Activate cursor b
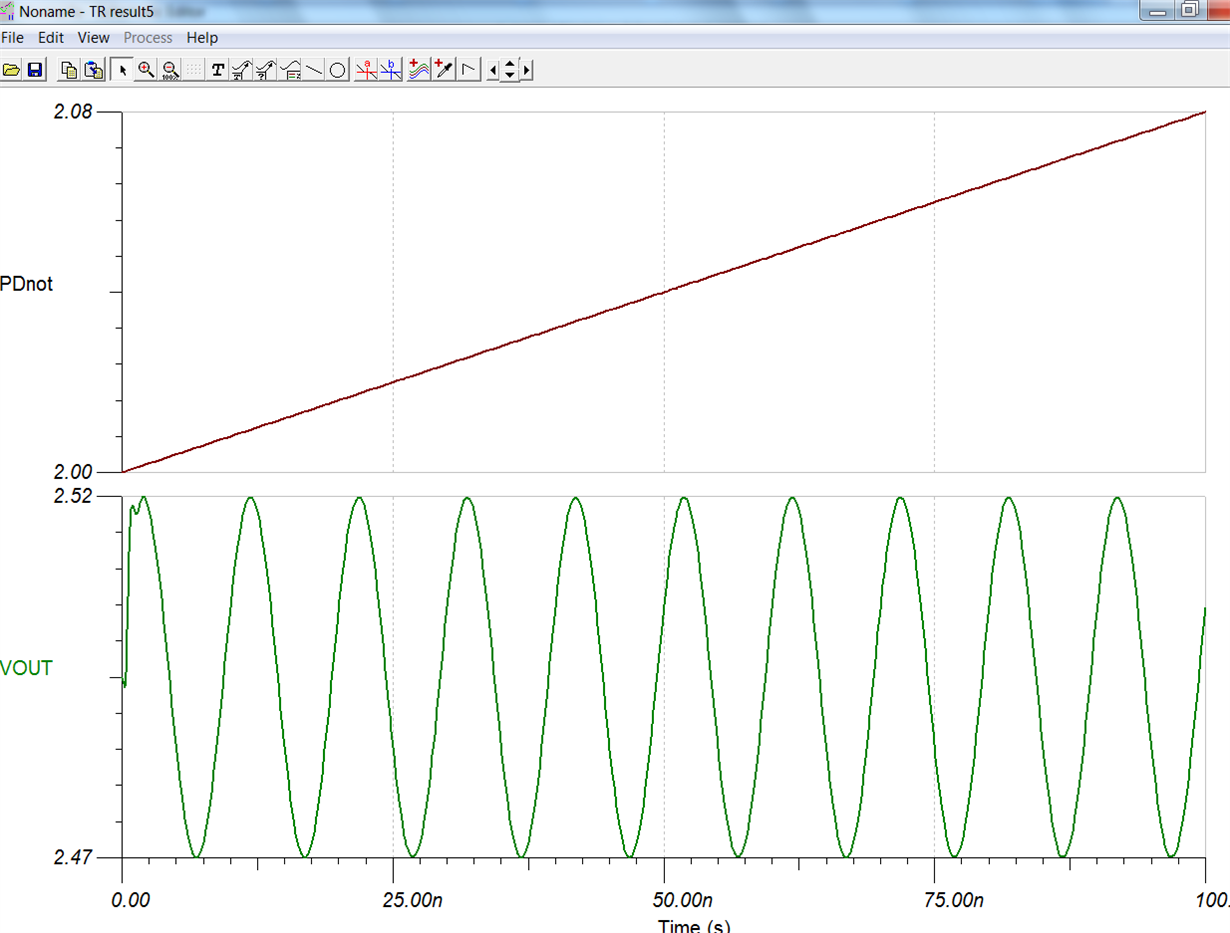 (391, 70)
